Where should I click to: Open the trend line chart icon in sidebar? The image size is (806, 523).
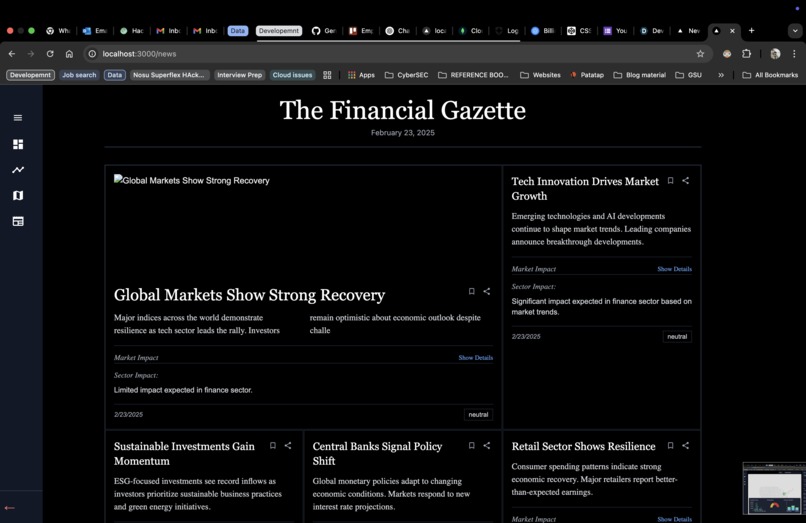tap(18, 170)
